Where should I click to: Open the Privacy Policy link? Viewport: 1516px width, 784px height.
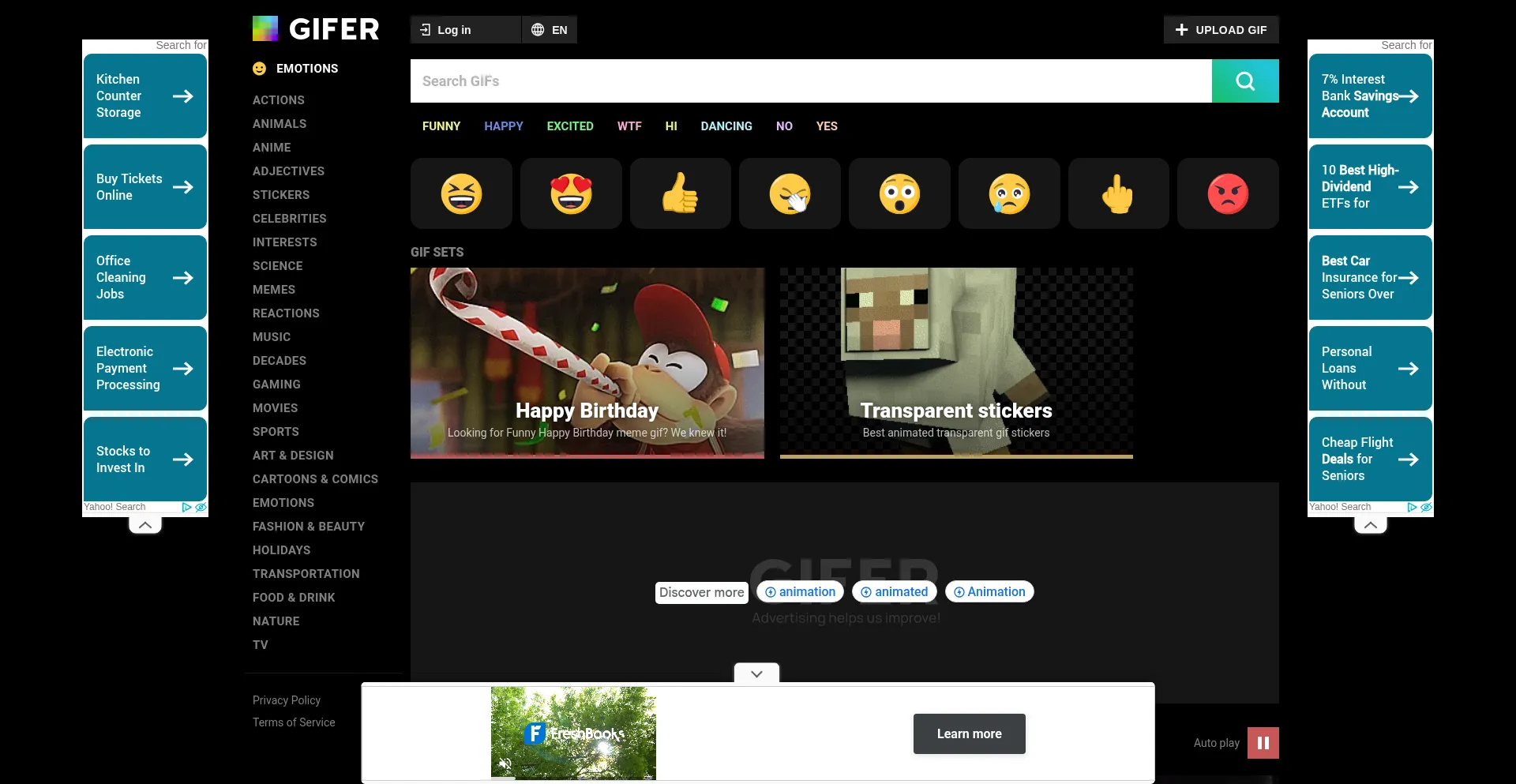point(286,700)
